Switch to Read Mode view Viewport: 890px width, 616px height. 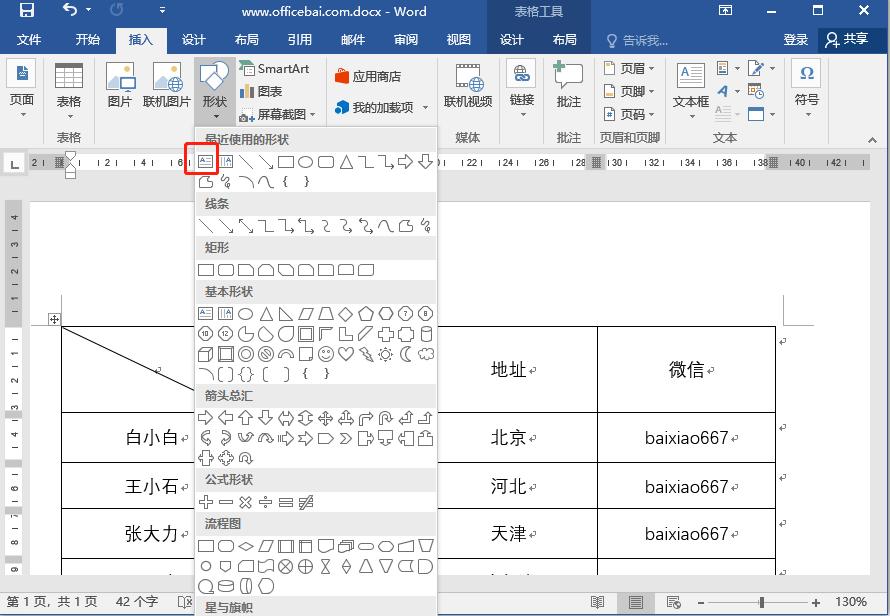coord(598,603)
